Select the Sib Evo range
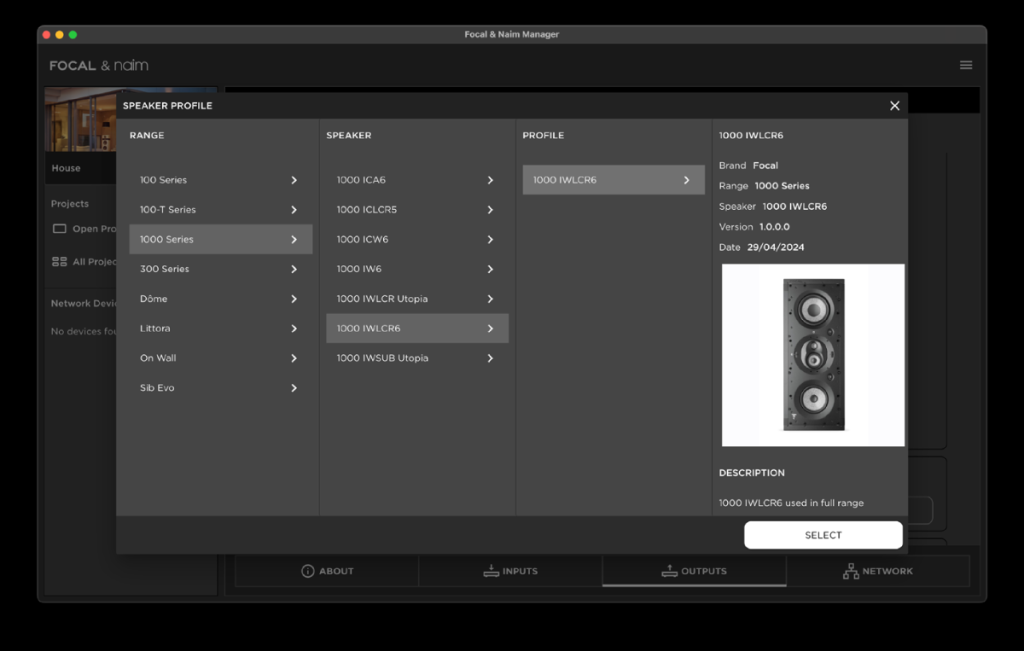Viewport: 1024px width, 651px height. 221,388
